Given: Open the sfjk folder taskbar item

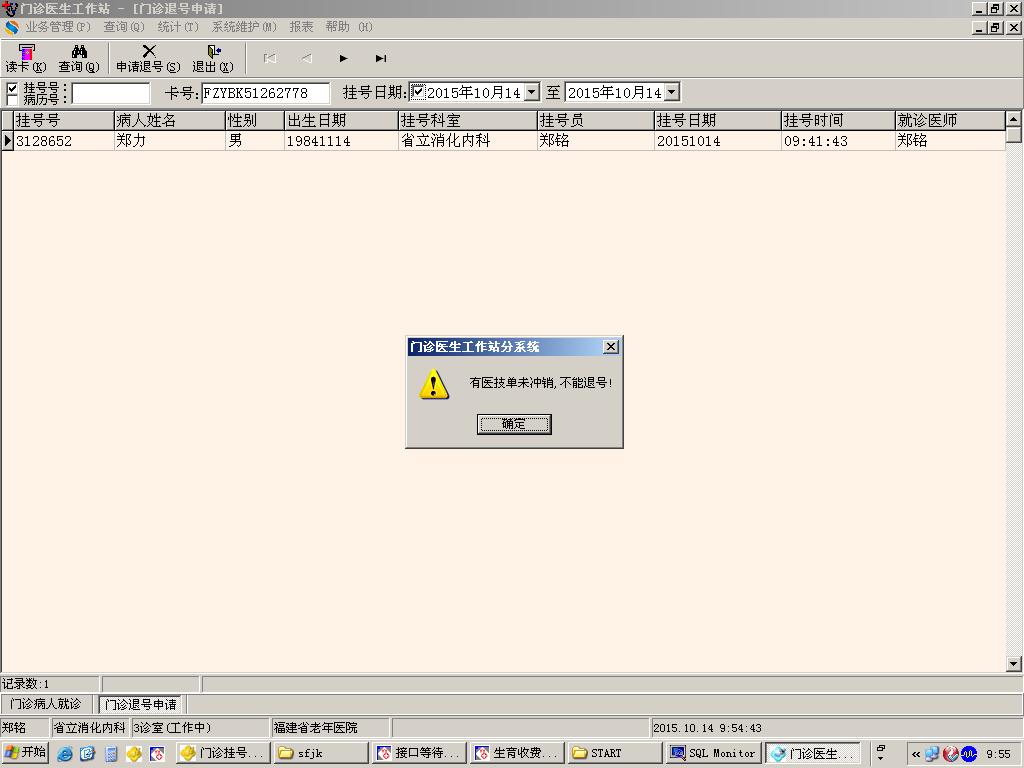Looking at the screenshot, I should (x=321, y=753).
